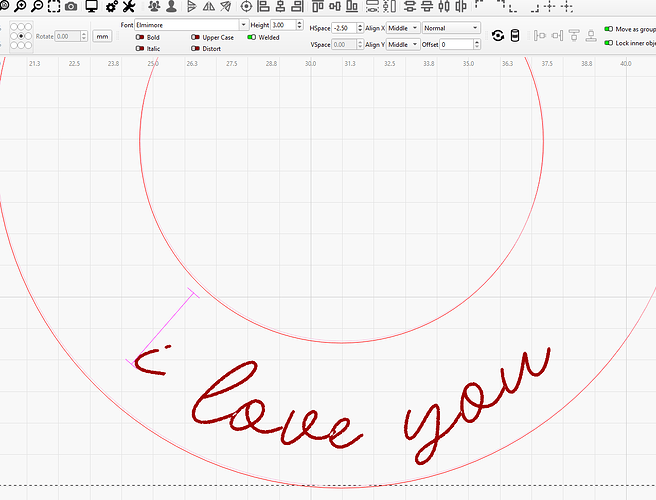Click the group objects people icon
The image size is (656, 500).
coord(153,6)
